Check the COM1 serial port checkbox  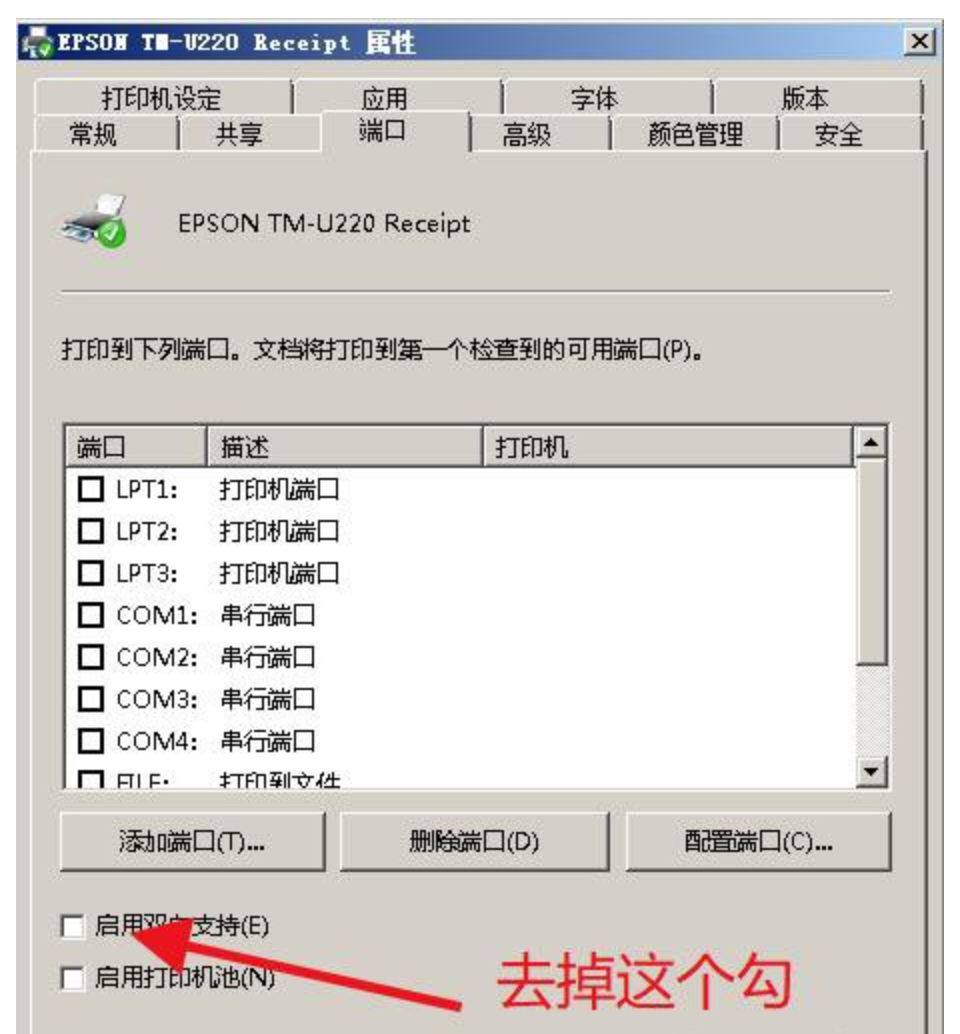[91, 615]
